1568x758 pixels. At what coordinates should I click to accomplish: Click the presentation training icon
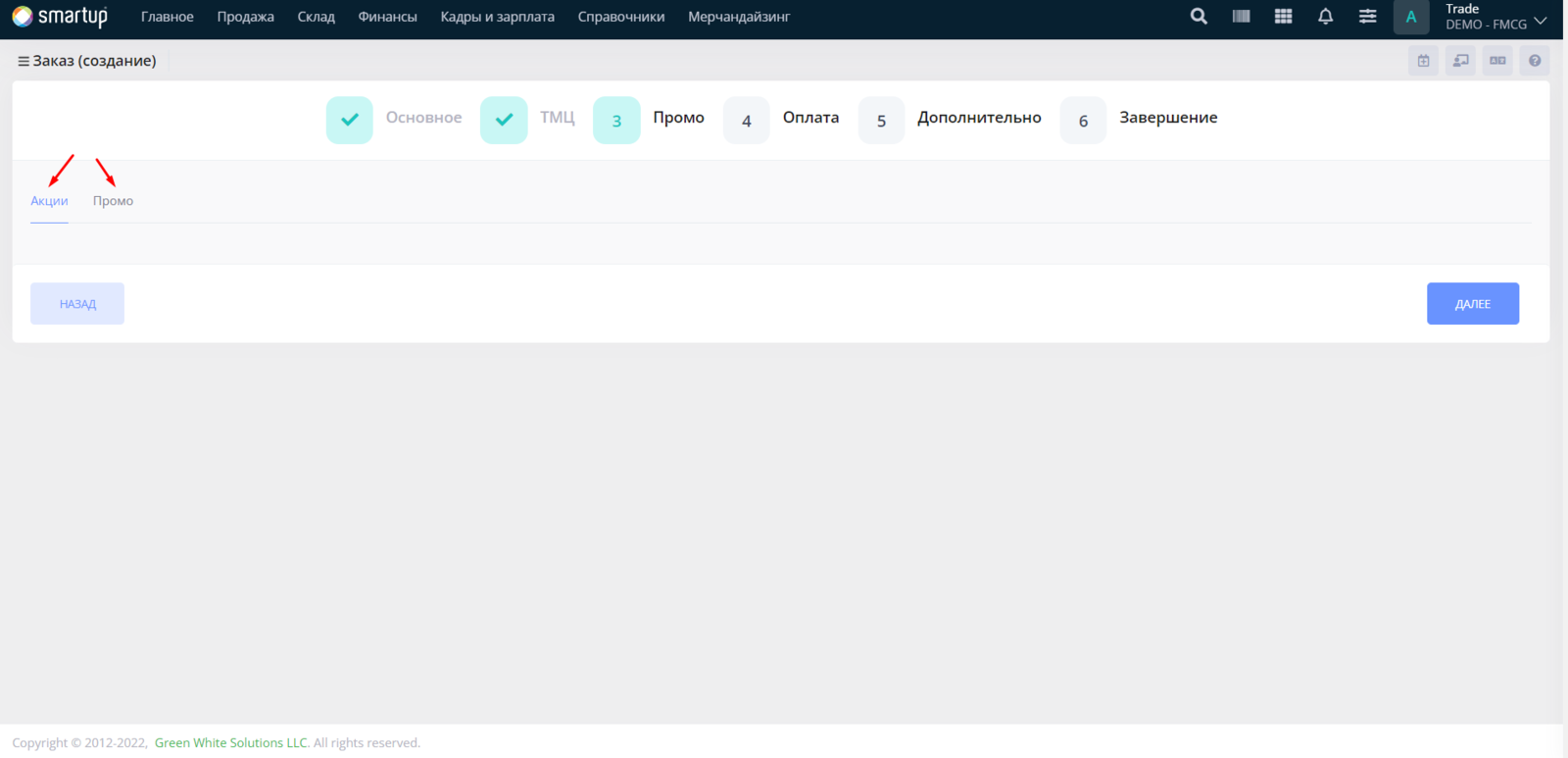(1460, 61)
